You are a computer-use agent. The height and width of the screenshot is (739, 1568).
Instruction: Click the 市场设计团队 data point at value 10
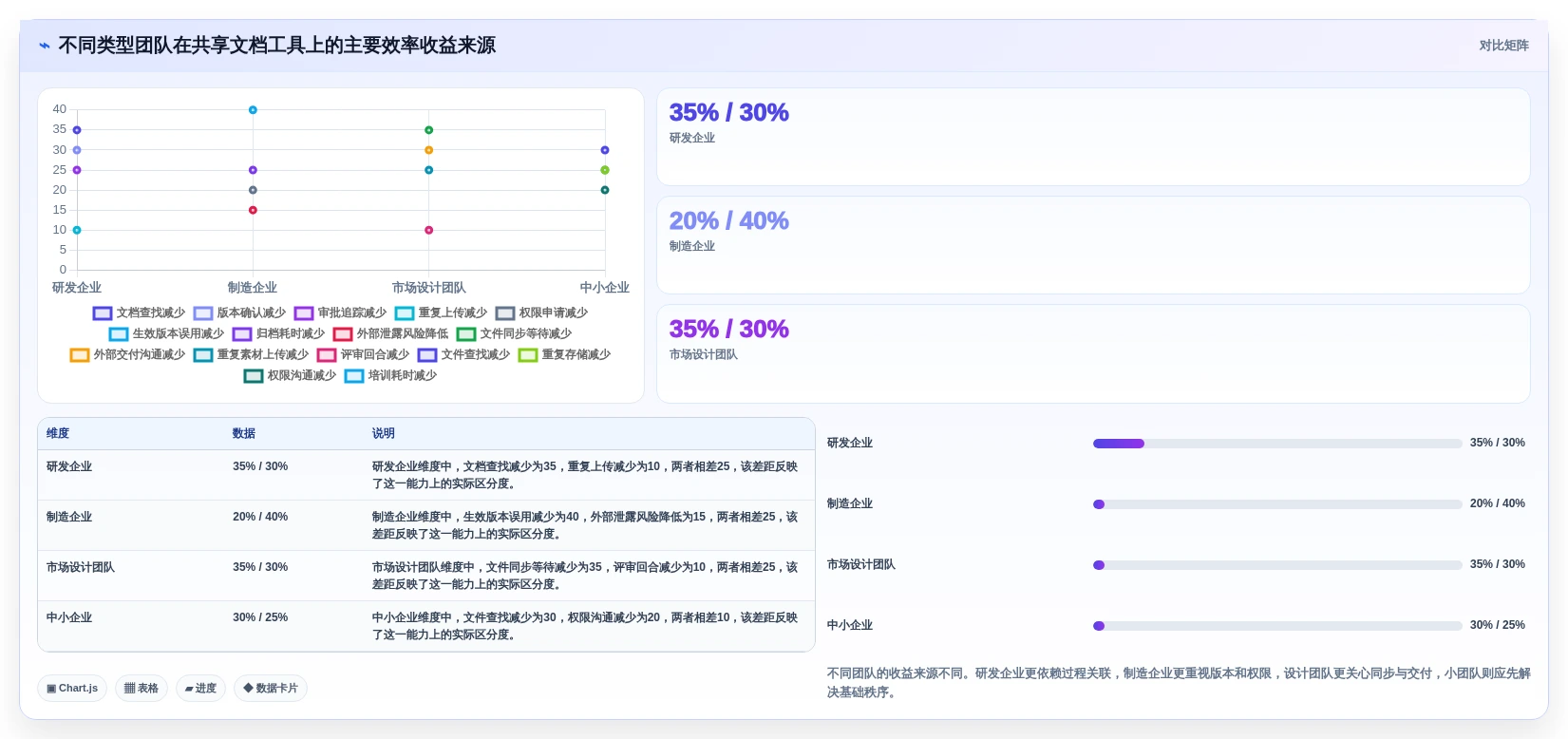tap(428, 230)
